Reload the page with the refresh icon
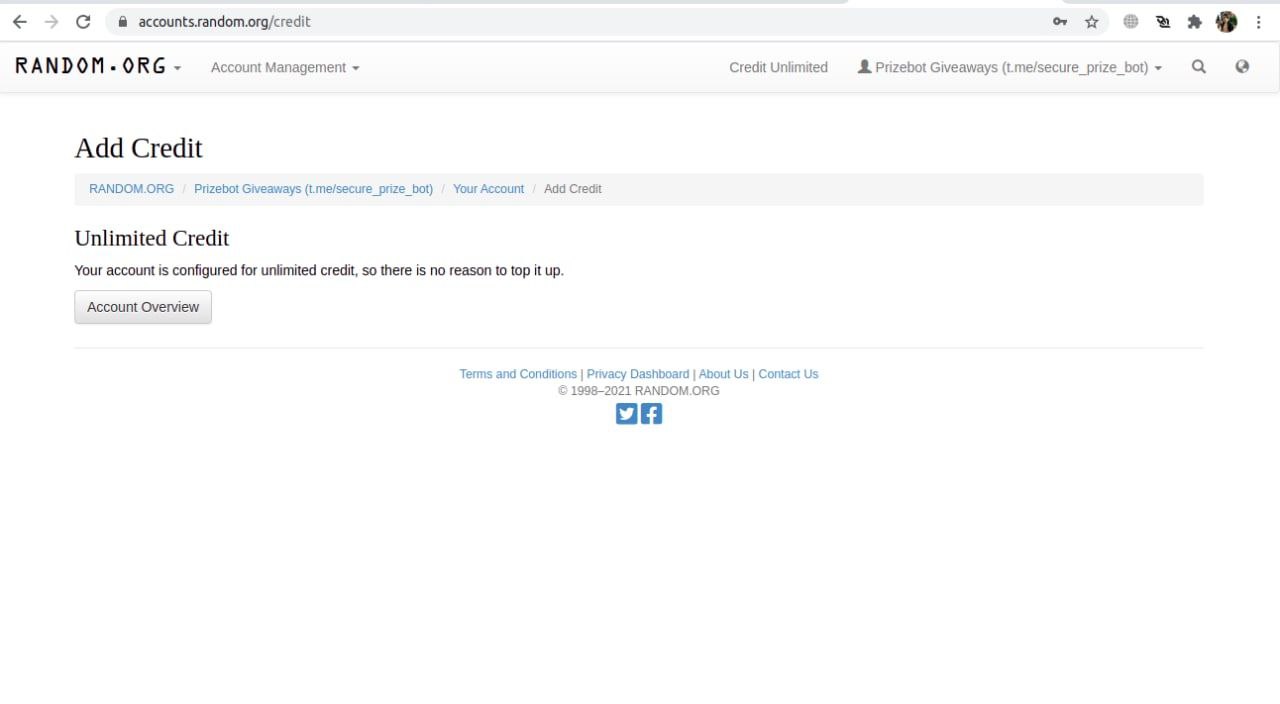The image size is (1280, 704). coord(84,21)
